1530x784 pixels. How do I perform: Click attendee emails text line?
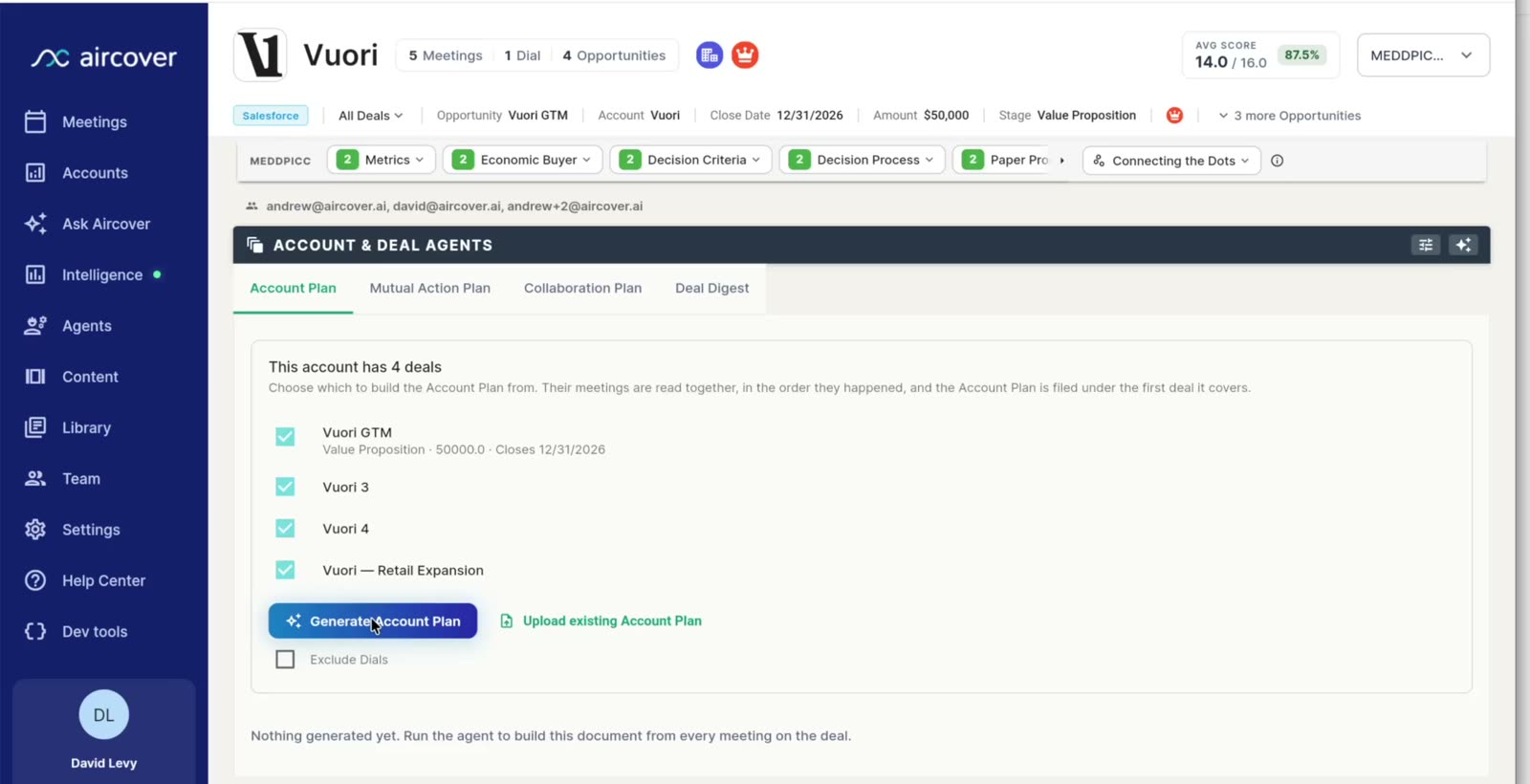click(454, 207)
